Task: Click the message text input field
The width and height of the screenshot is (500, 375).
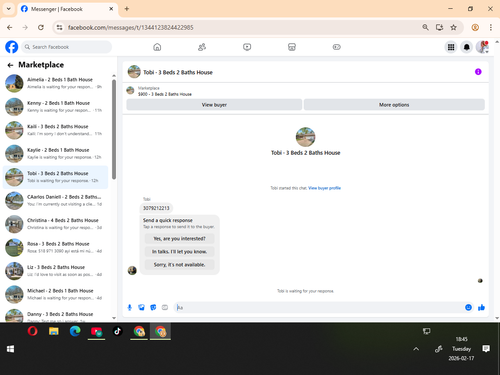Action: (318, 307)
